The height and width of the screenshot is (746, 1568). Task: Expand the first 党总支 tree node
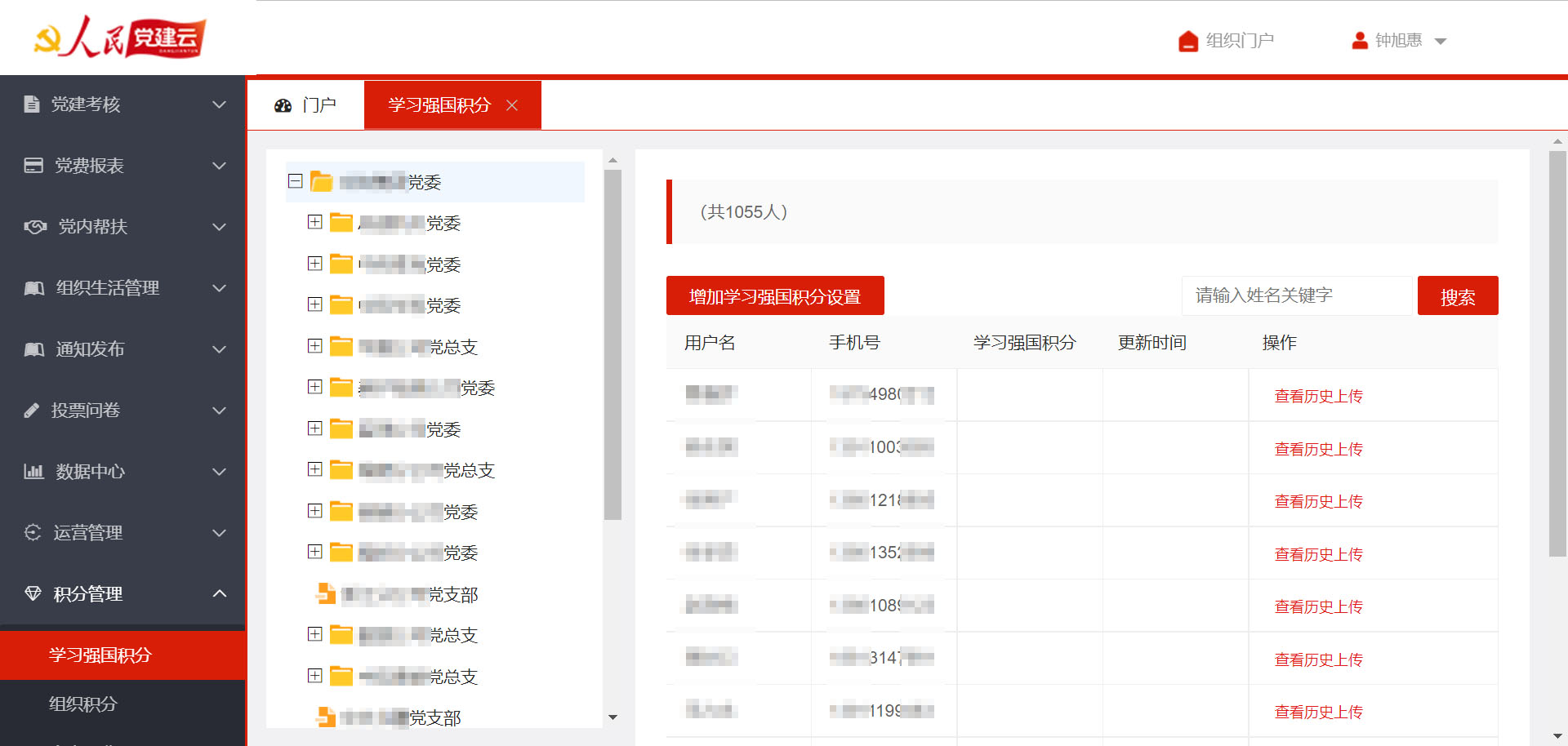[314, 345]
